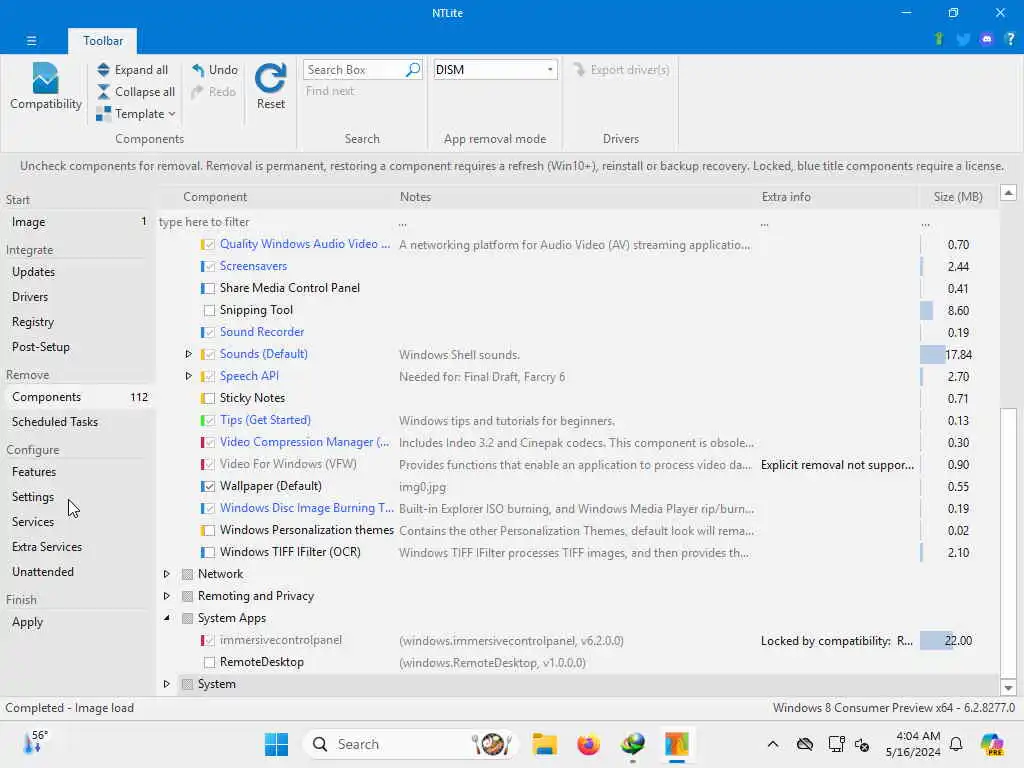Viewport: 1024px width, 768px height.
Task: Open the Template dropdown
Action: pyautogui.click(x=136, y=114)
